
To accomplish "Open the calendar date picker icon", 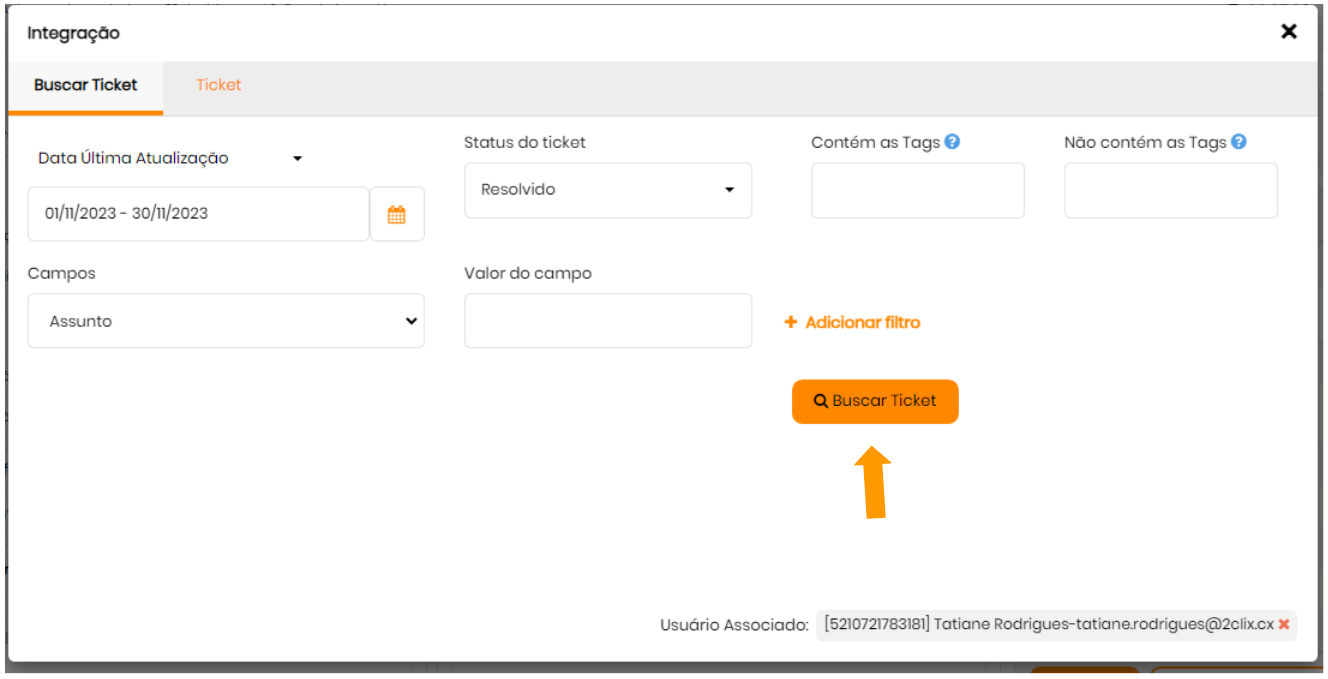I will [396, 214].
